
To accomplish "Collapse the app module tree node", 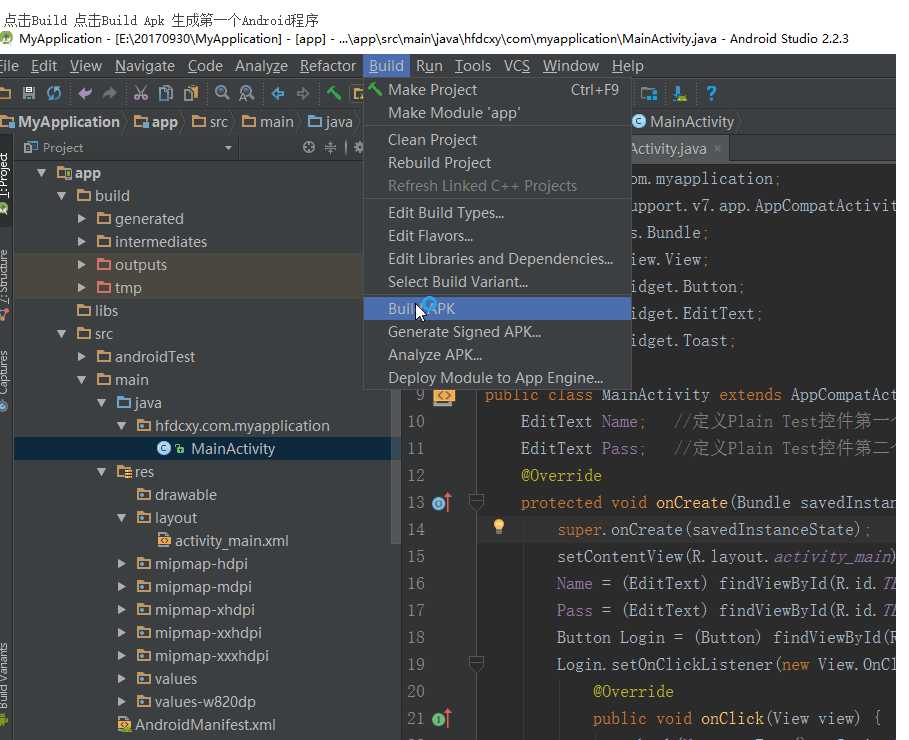I will 41,173.
